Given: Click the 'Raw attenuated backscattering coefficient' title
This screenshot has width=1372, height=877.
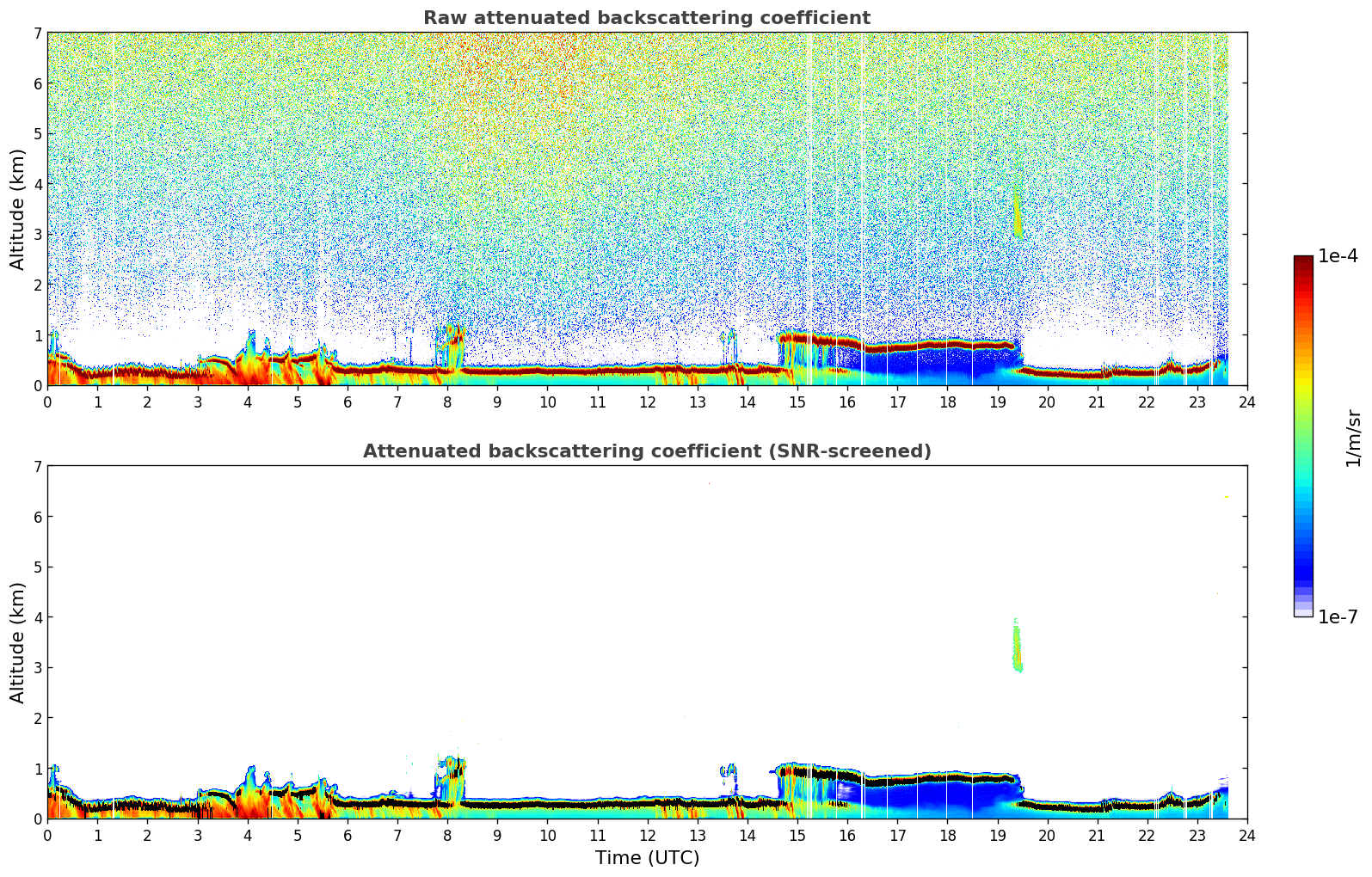Looking at the screenshot, I should pyautogui.click(x=646, y=18).
